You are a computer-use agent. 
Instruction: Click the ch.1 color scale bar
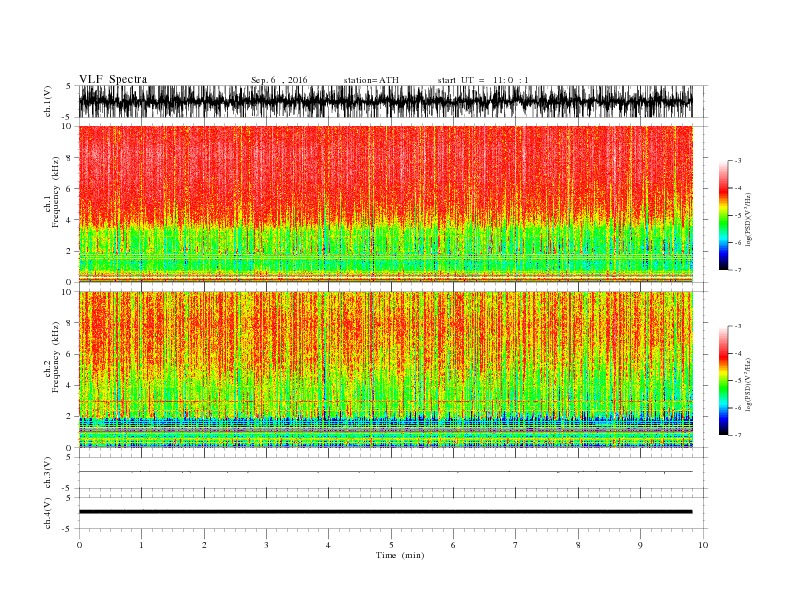723,215
